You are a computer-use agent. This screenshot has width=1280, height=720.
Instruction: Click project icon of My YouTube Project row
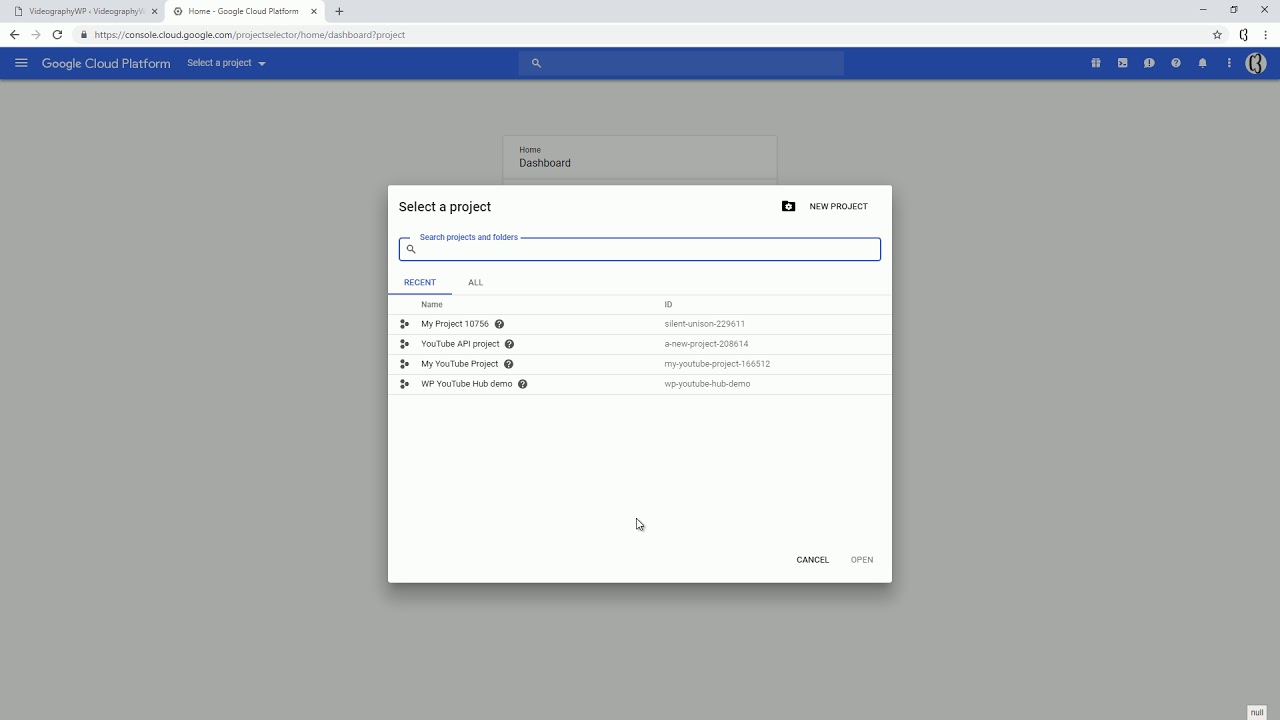pos(404,364)
